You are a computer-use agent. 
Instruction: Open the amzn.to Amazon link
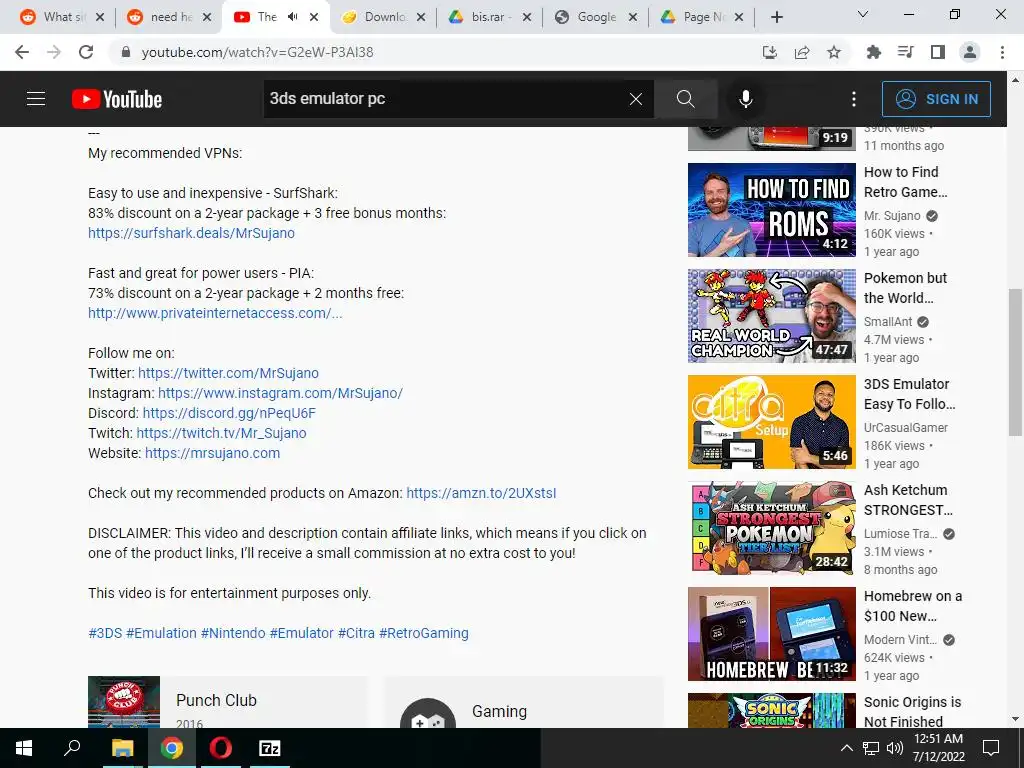pos(481,493)
